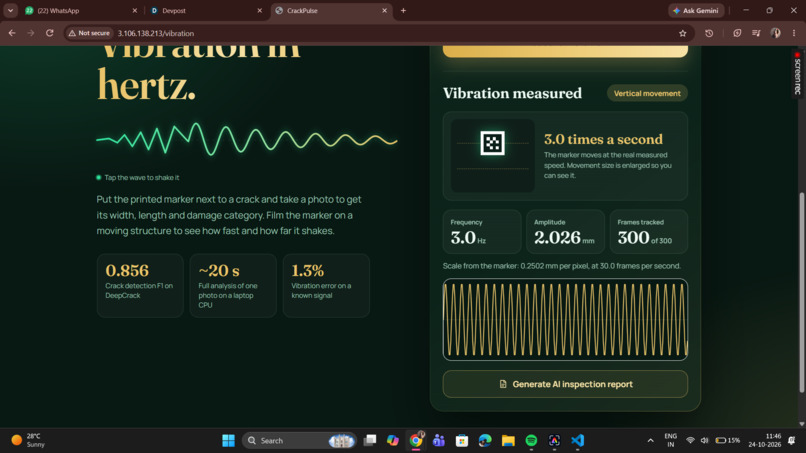Click the '3.0 times a second' heading

coord(603,139)
